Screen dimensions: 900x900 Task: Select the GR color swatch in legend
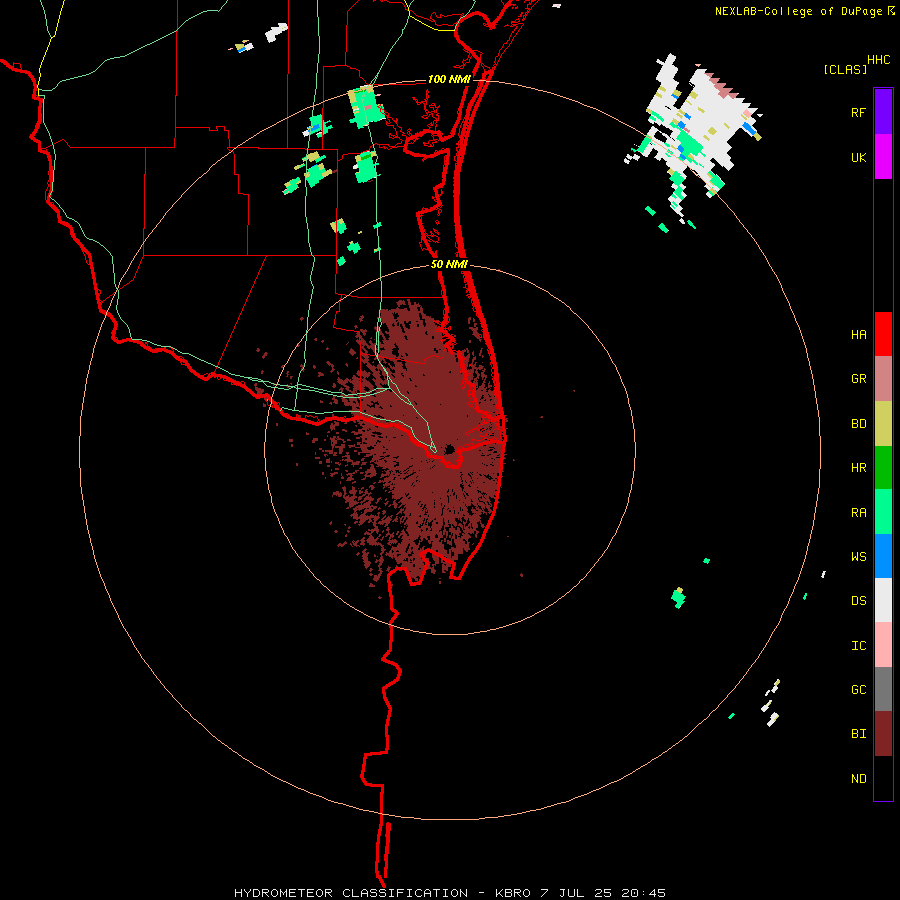[x=883, y=379]
